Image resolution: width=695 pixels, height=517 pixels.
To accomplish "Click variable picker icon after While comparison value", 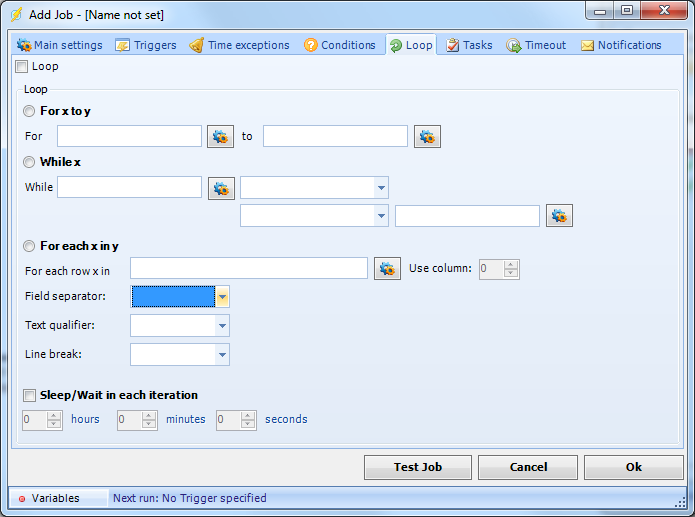I will (x=559, y=216).
